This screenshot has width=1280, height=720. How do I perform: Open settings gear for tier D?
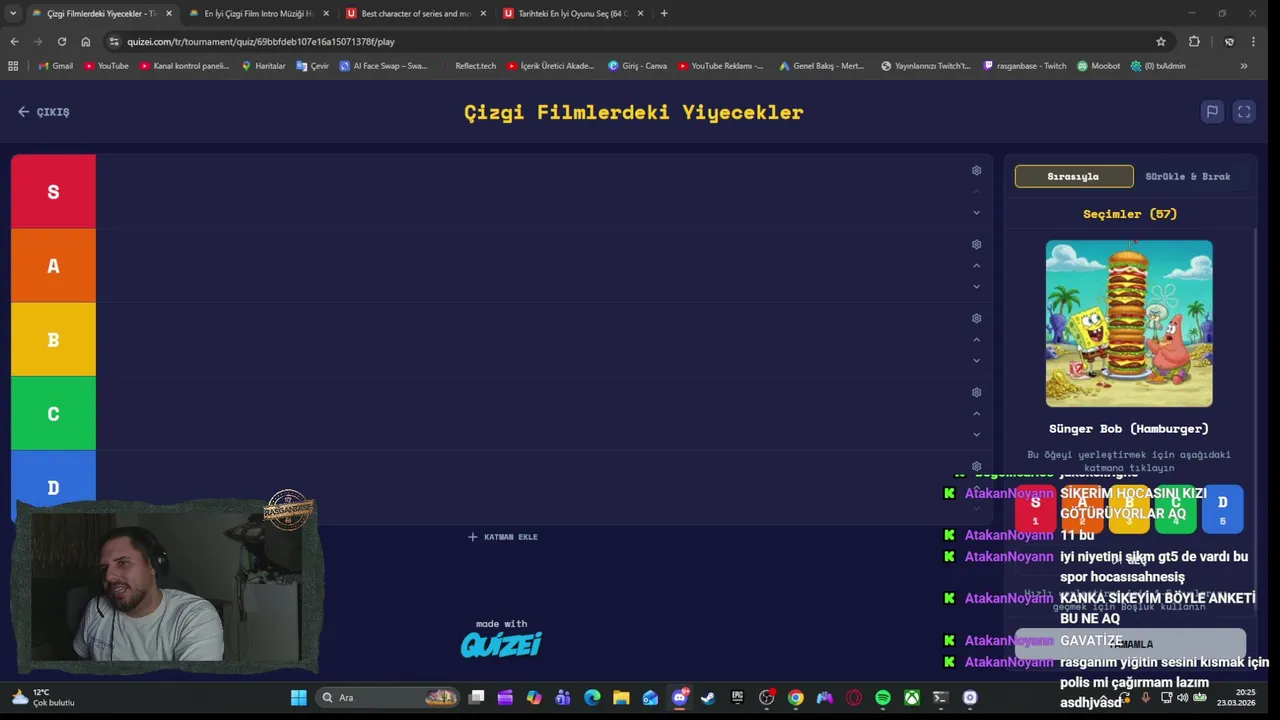coord(976,466)
